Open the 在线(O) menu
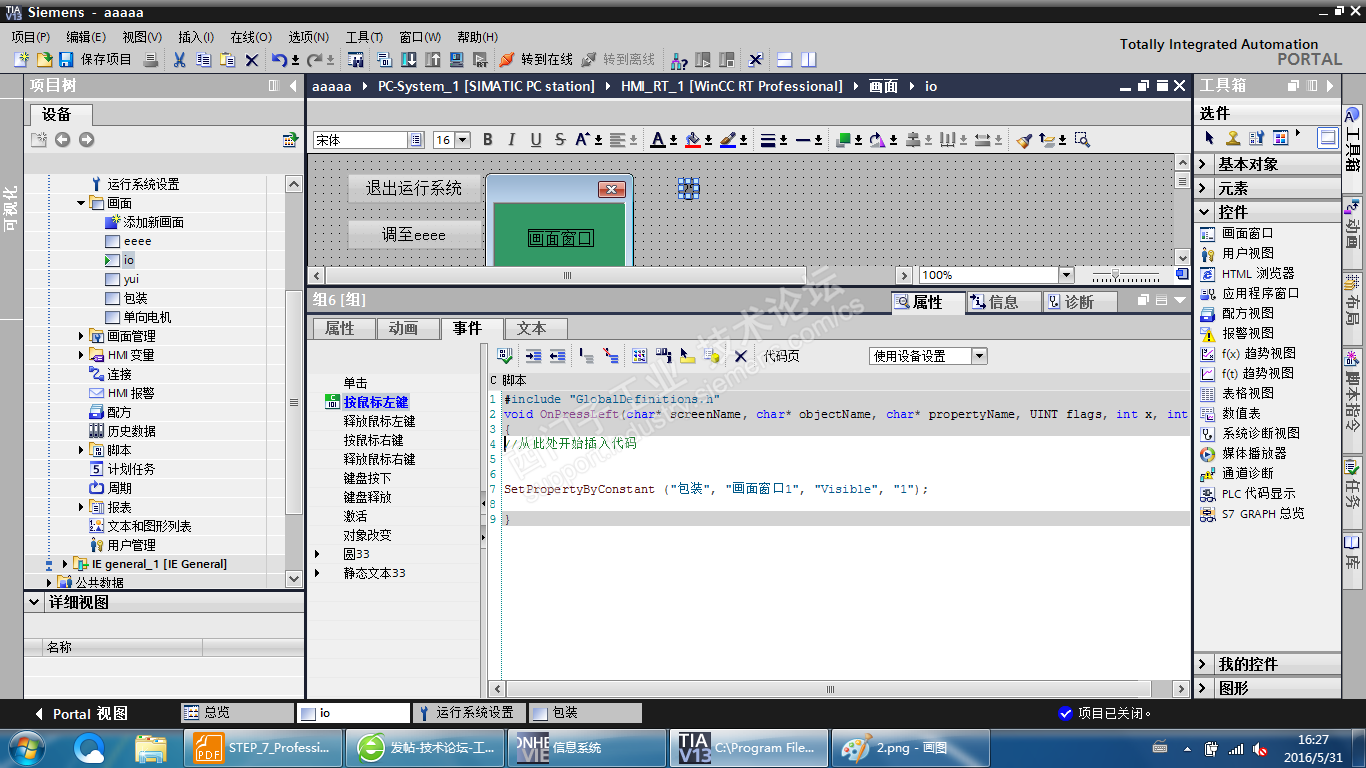 (x=251, y=37)
